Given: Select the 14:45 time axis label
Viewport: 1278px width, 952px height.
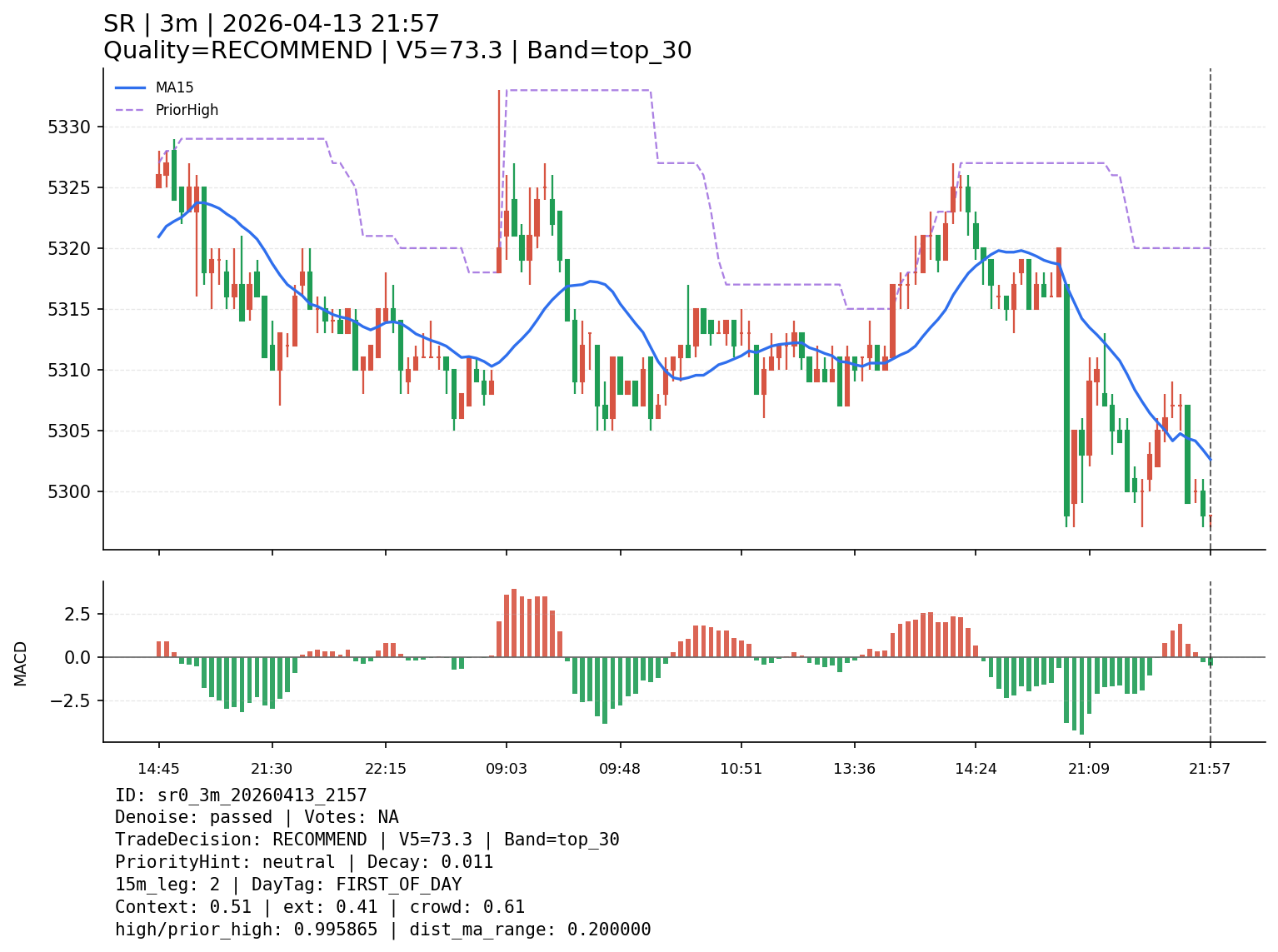Looking at the screenshot, I should click(158, 769).
